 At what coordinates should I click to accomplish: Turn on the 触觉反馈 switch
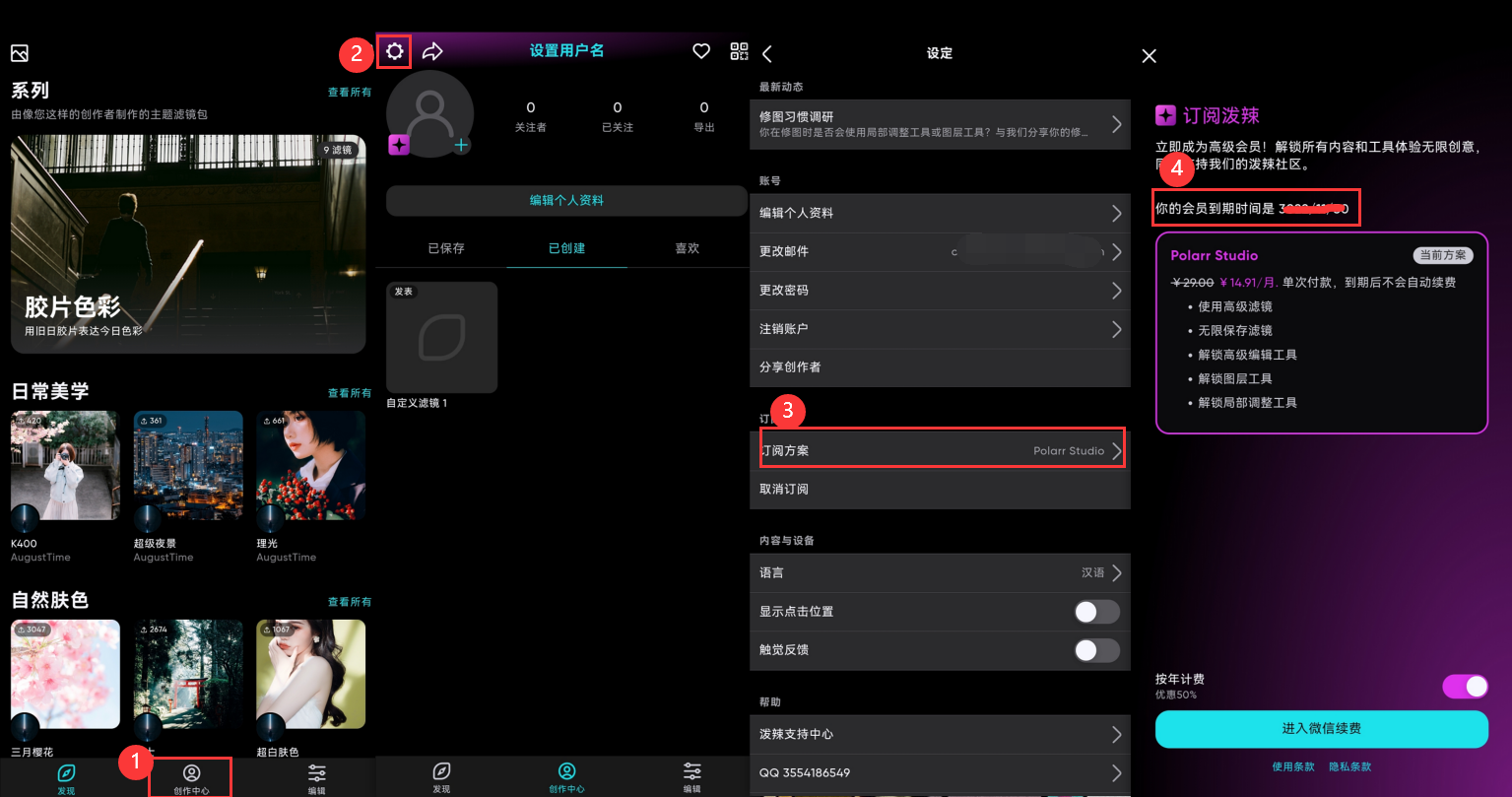point(1096,650)
